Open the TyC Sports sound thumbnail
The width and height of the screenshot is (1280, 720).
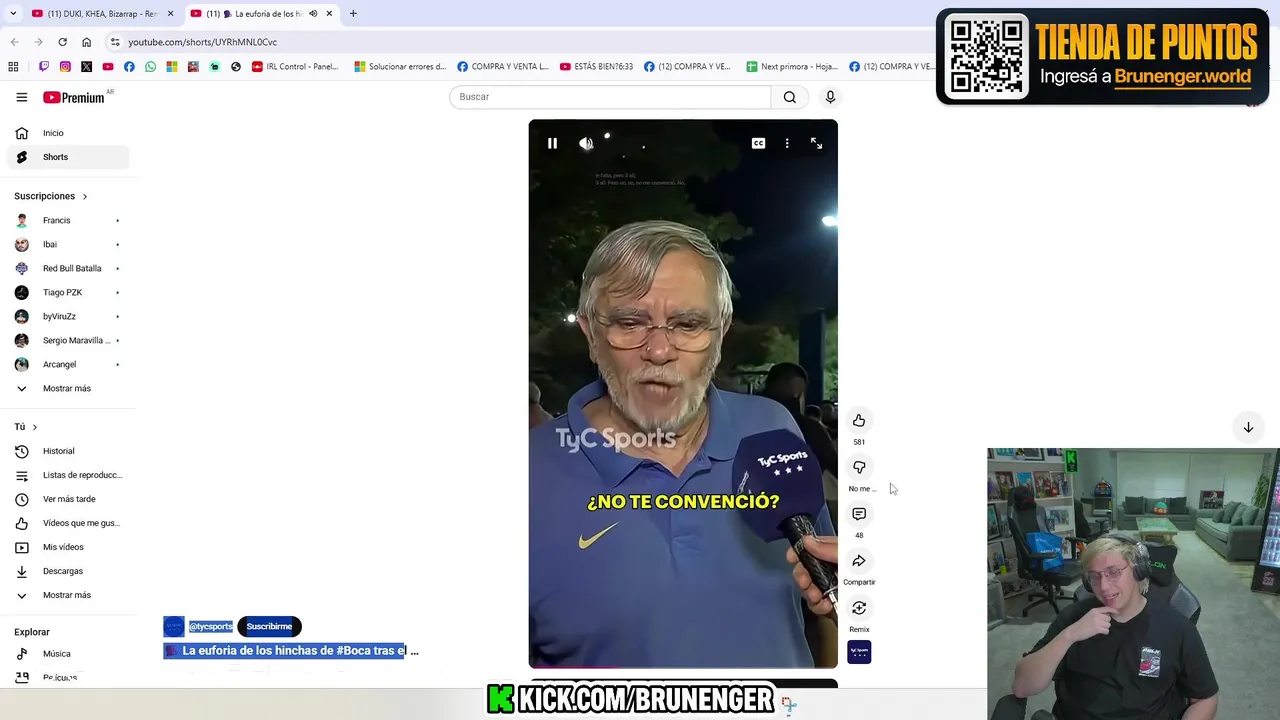(x=859, y=652)
